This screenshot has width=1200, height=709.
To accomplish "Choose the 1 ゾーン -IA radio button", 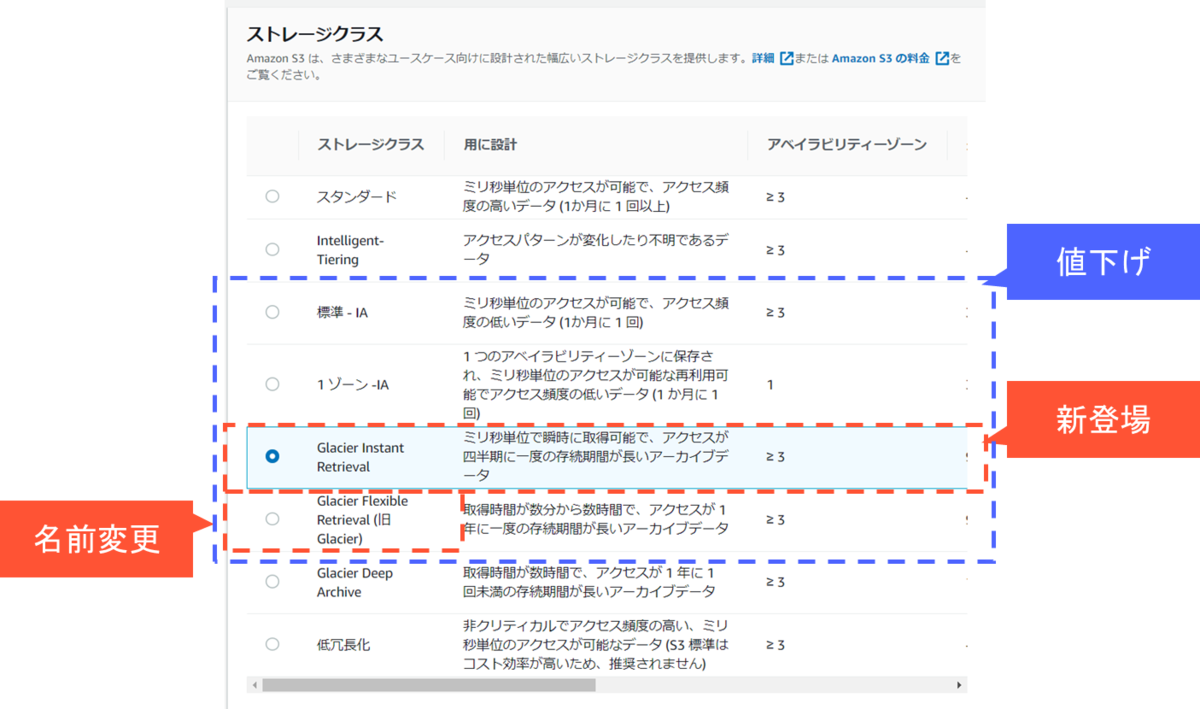I will (272, 384).
